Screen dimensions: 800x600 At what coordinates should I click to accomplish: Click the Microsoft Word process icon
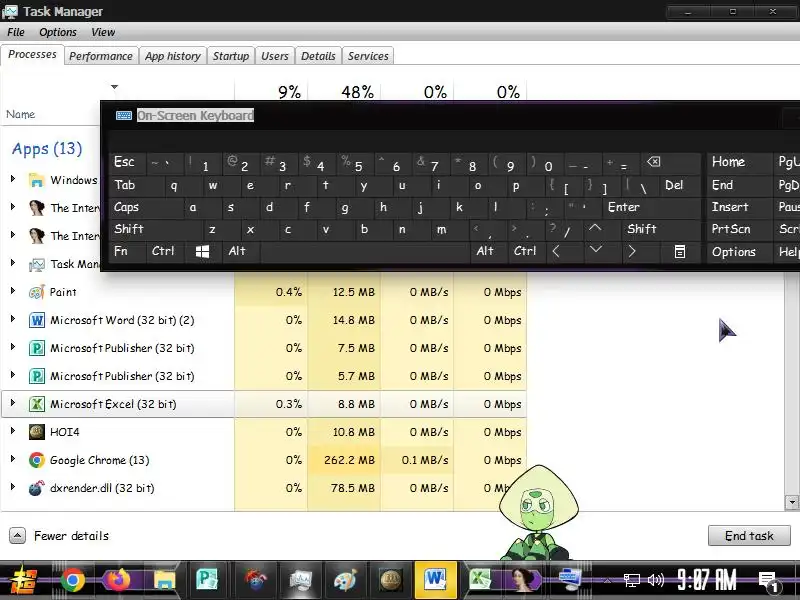click(37, 320)
